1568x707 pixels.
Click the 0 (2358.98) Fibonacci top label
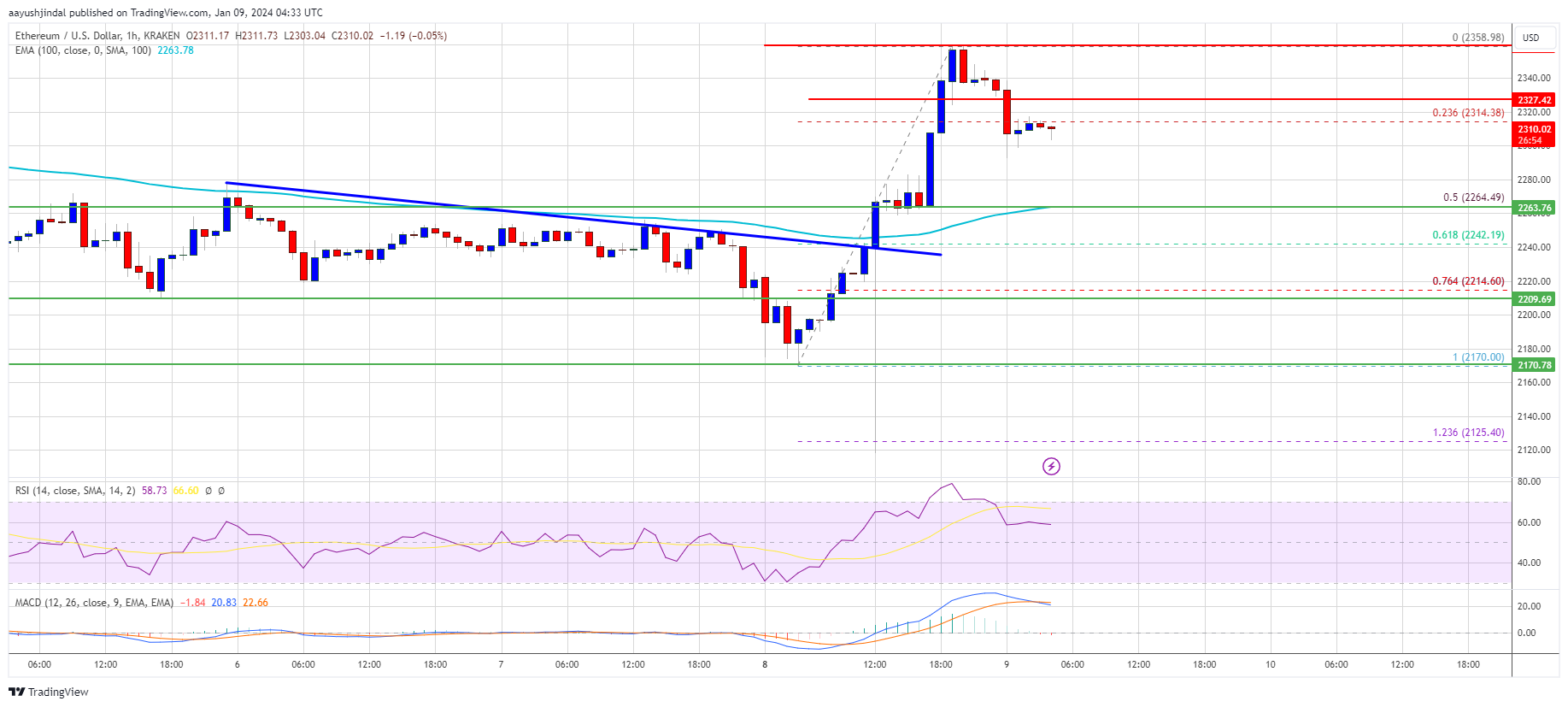[x=1477, y=38]
